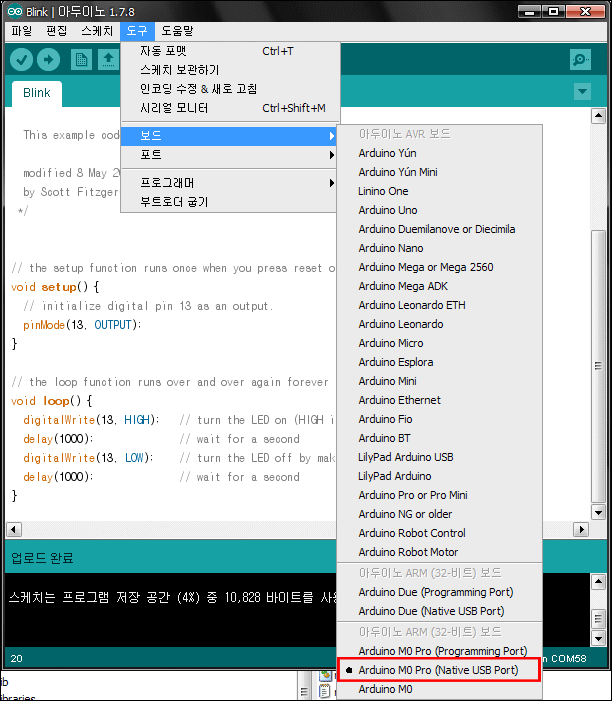
Task: Expand the 포트 submenu
Action: [x=229, y=155]
